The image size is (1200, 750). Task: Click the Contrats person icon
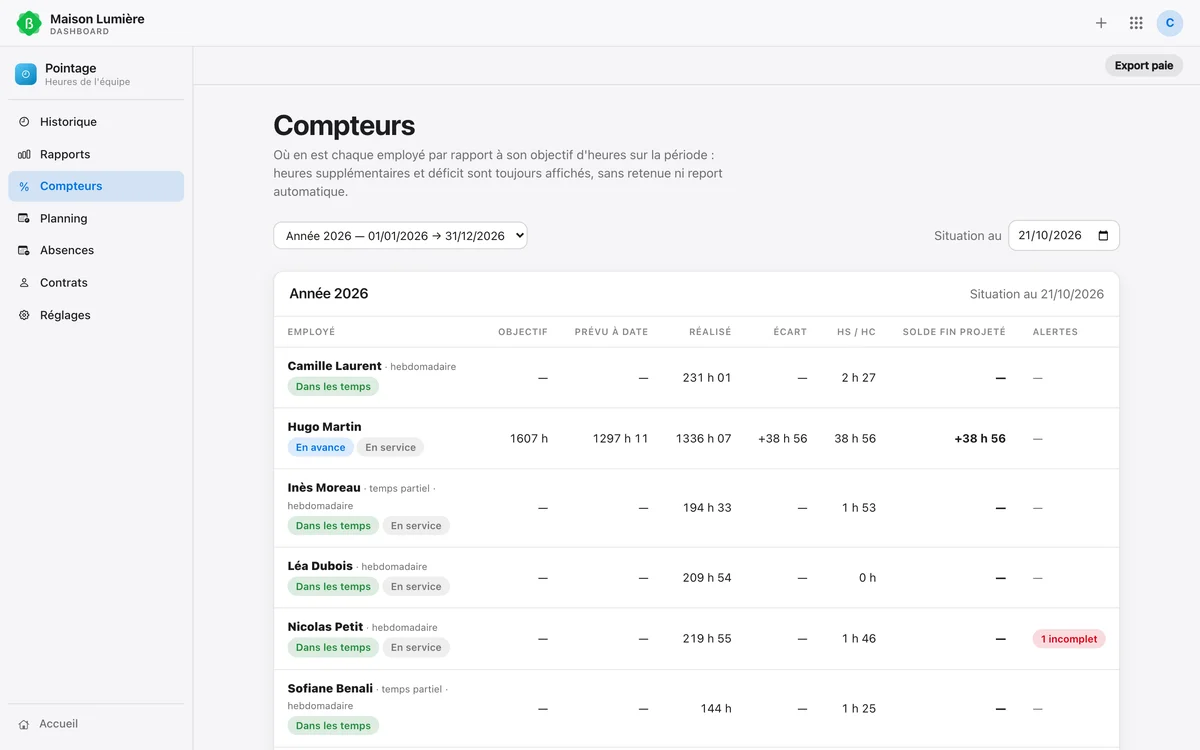pos(24,283)
